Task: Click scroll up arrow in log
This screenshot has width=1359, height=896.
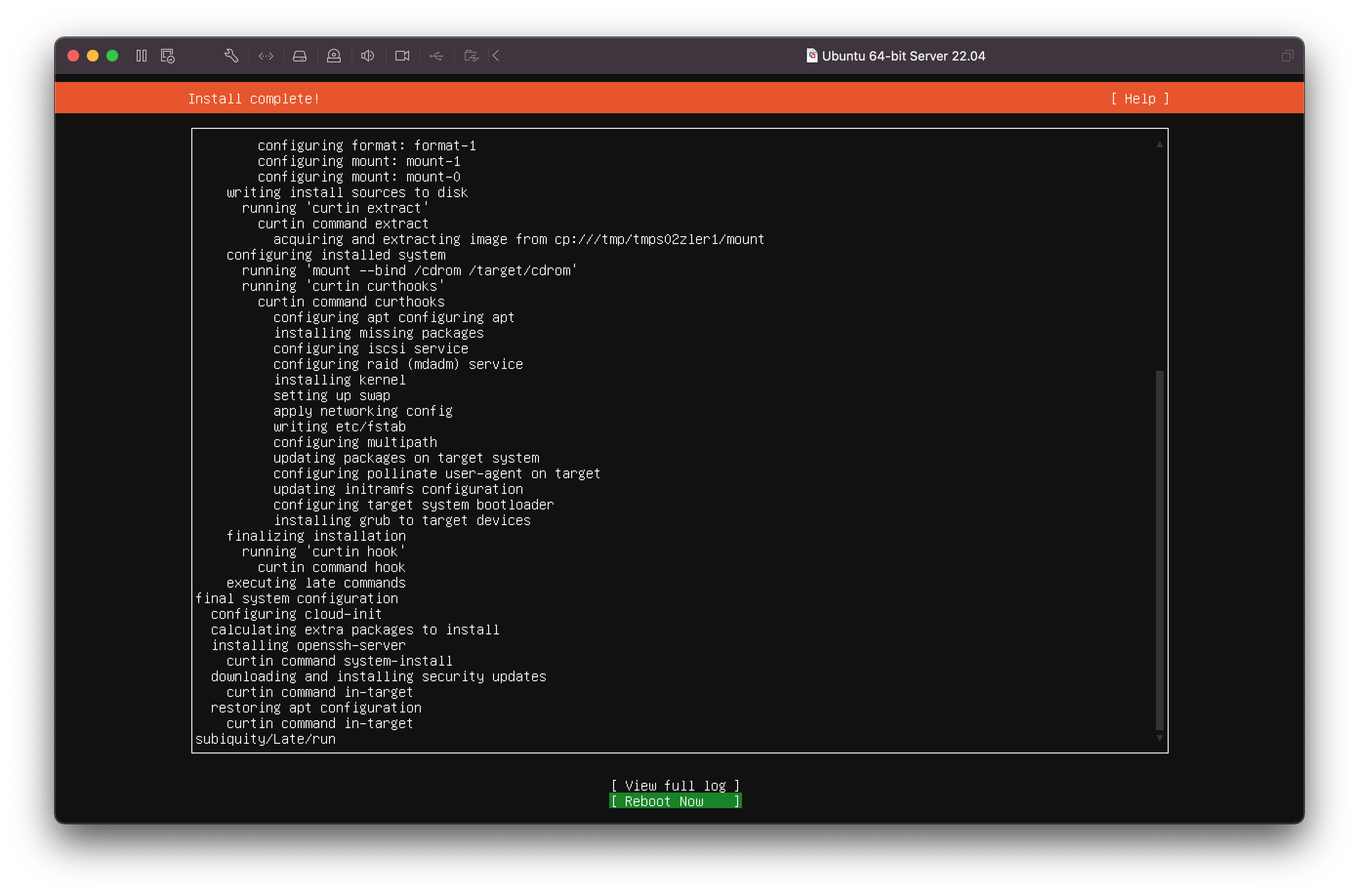Action: 1159,144
